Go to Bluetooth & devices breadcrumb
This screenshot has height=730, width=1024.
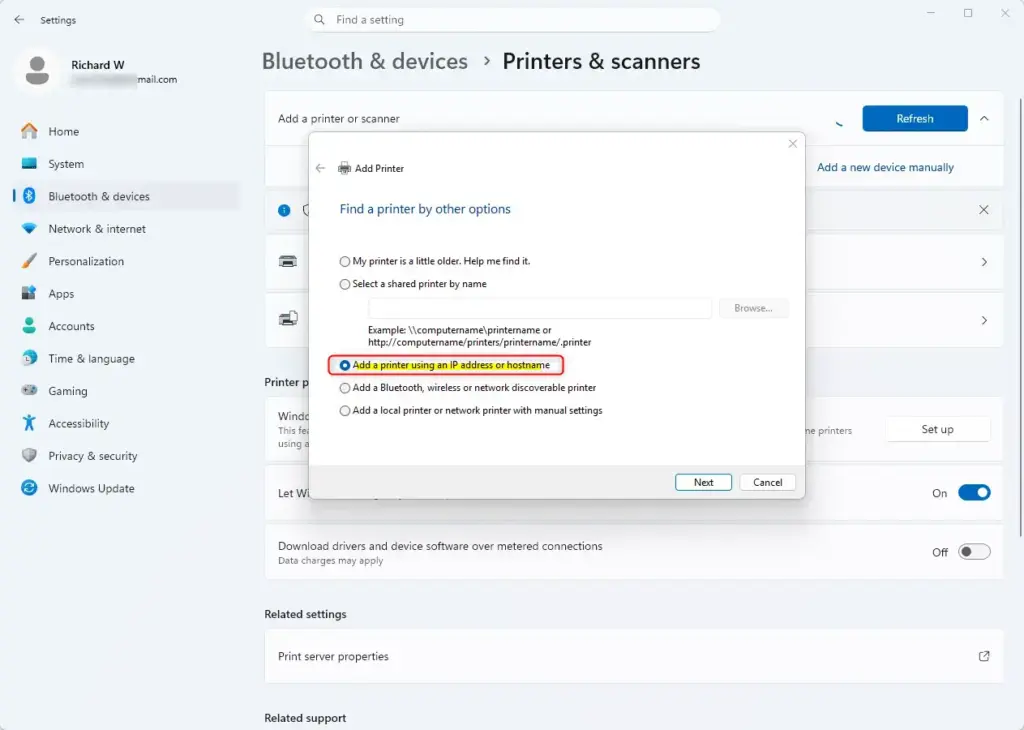point(364,61)
